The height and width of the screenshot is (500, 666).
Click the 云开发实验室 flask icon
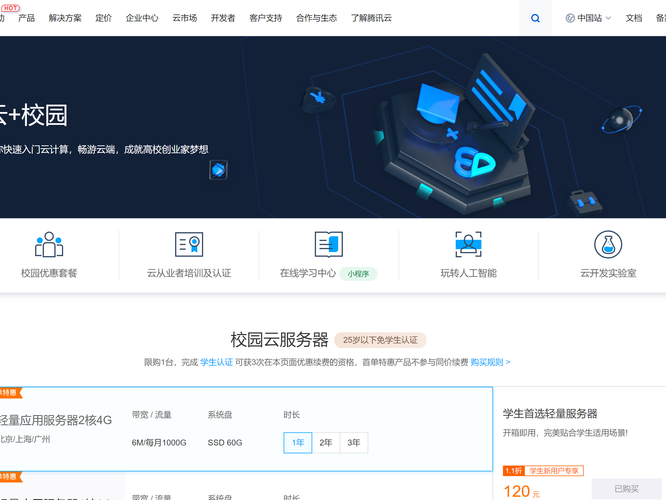608,245
